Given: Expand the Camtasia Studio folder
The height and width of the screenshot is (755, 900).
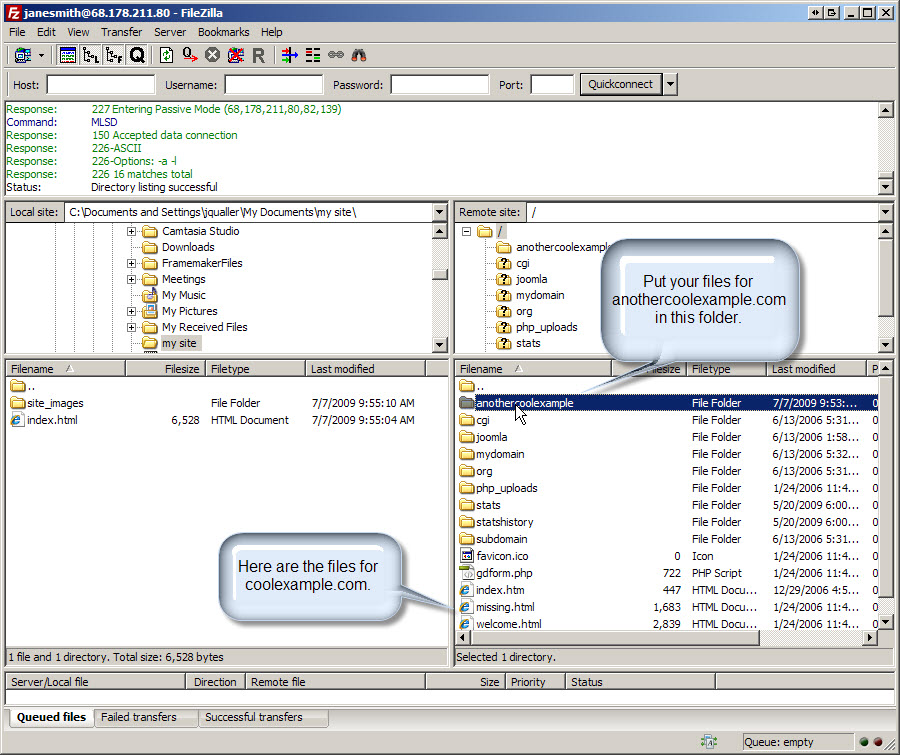Looking at the screenshot, I should click(131, 231).
